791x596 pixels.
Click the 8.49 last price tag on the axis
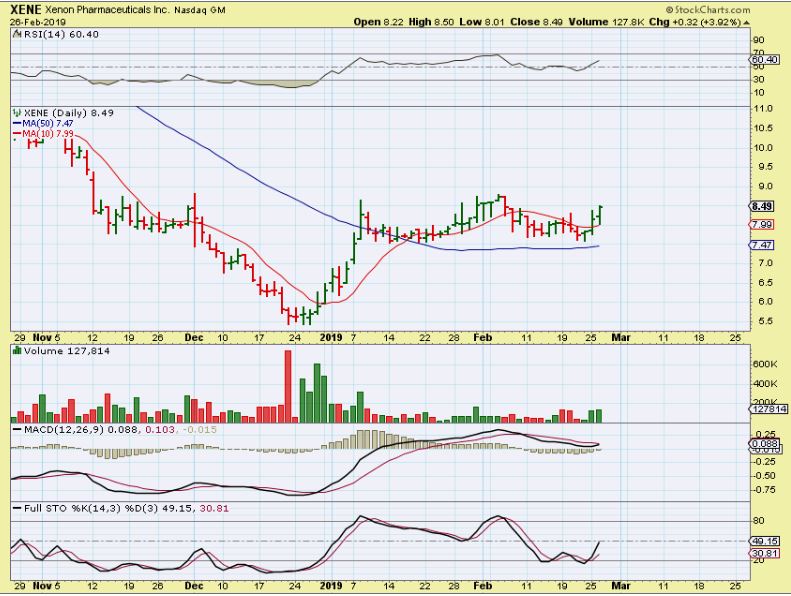tap(762, 206)
